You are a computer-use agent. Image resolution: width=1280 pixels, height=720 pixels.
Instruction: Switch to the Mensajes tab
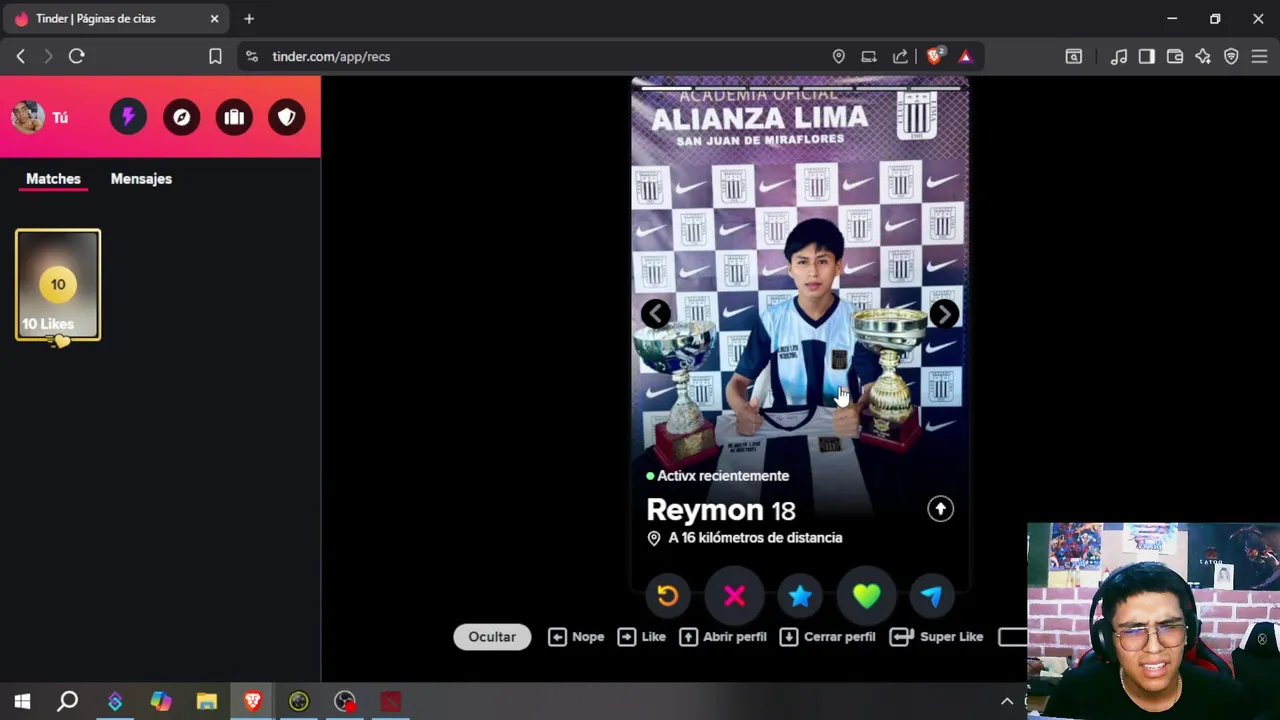point(141,179)
